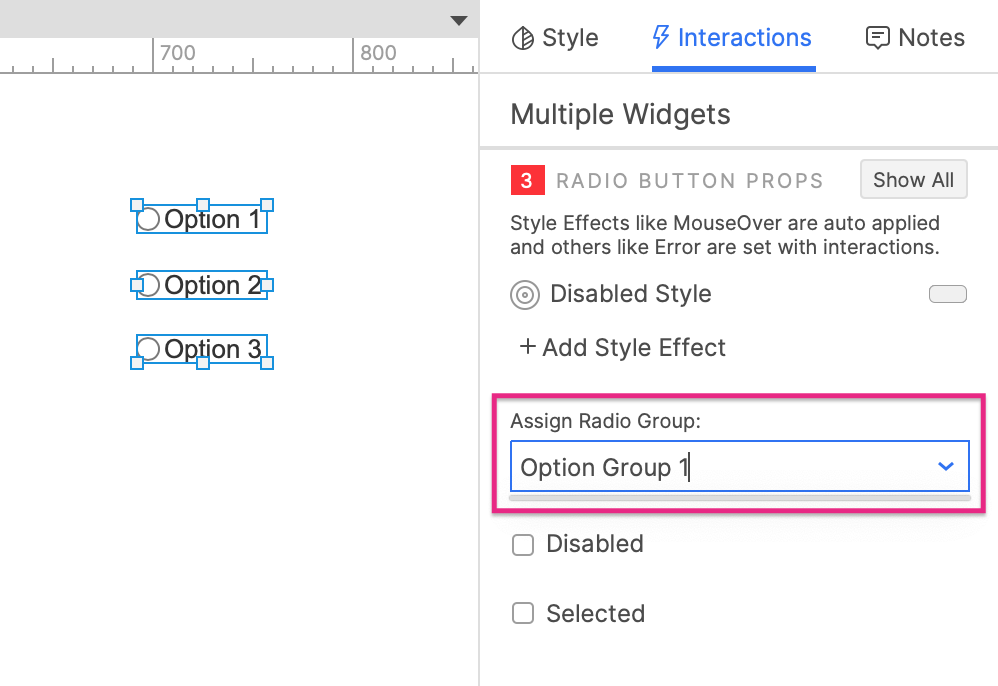998x686 pixels.
Task: Toggle the Disabled Style switch on
Action: tap(947, 294)
